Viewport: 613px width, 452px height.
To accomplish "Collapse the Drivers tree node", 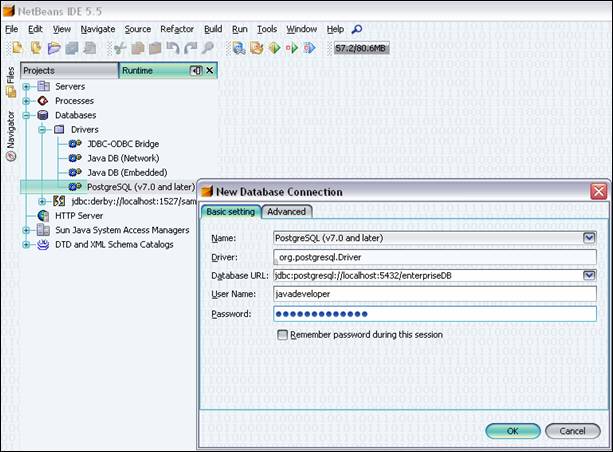I will [42, 129].
